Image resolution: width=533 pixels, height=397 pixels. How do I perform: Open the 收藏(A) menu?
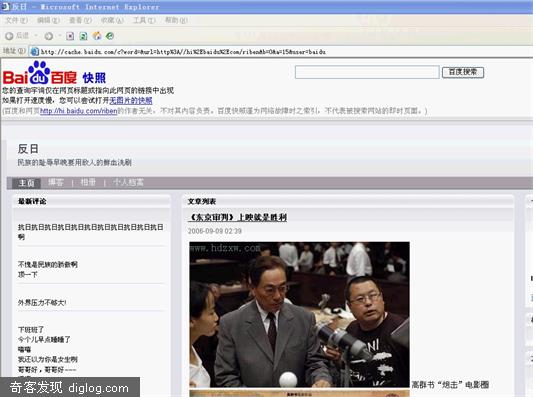click(x=112, y=20)
